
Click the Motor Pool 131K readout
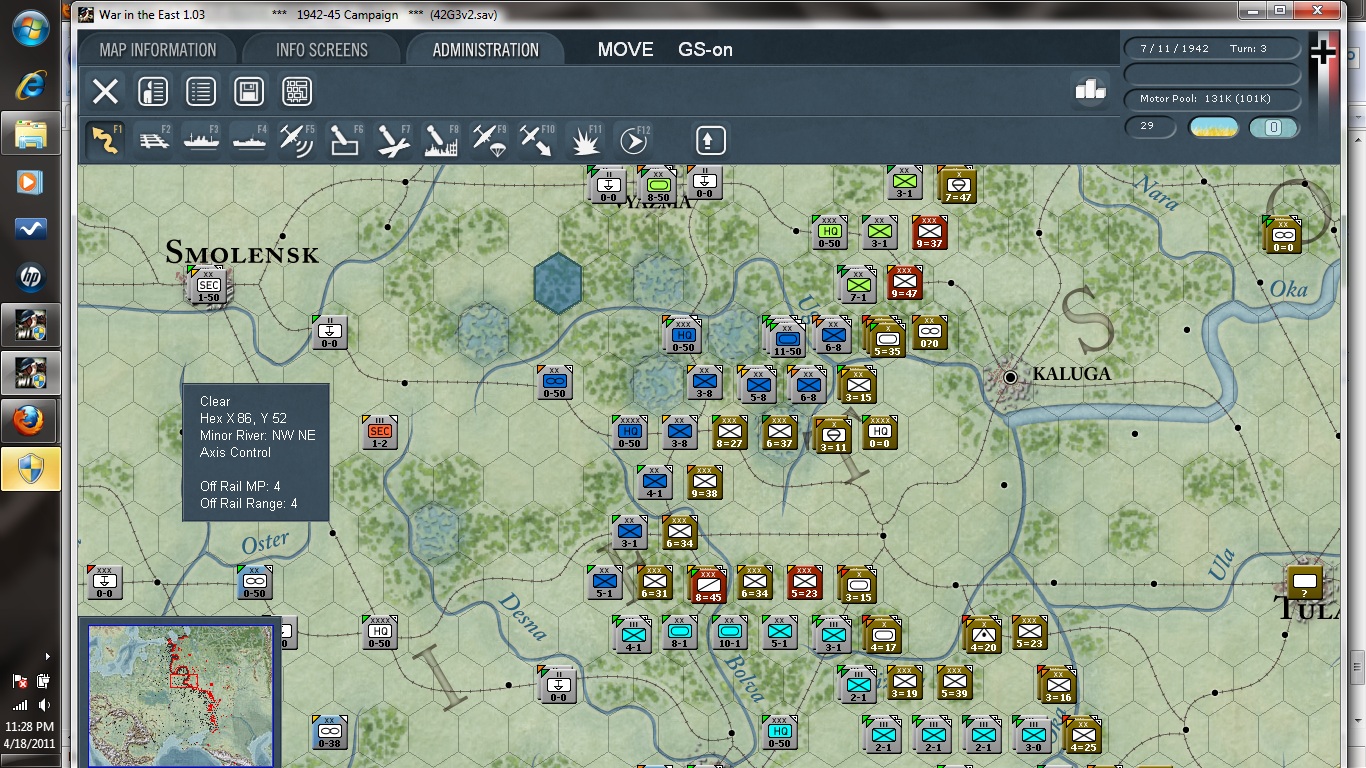tap(1212, 99)
